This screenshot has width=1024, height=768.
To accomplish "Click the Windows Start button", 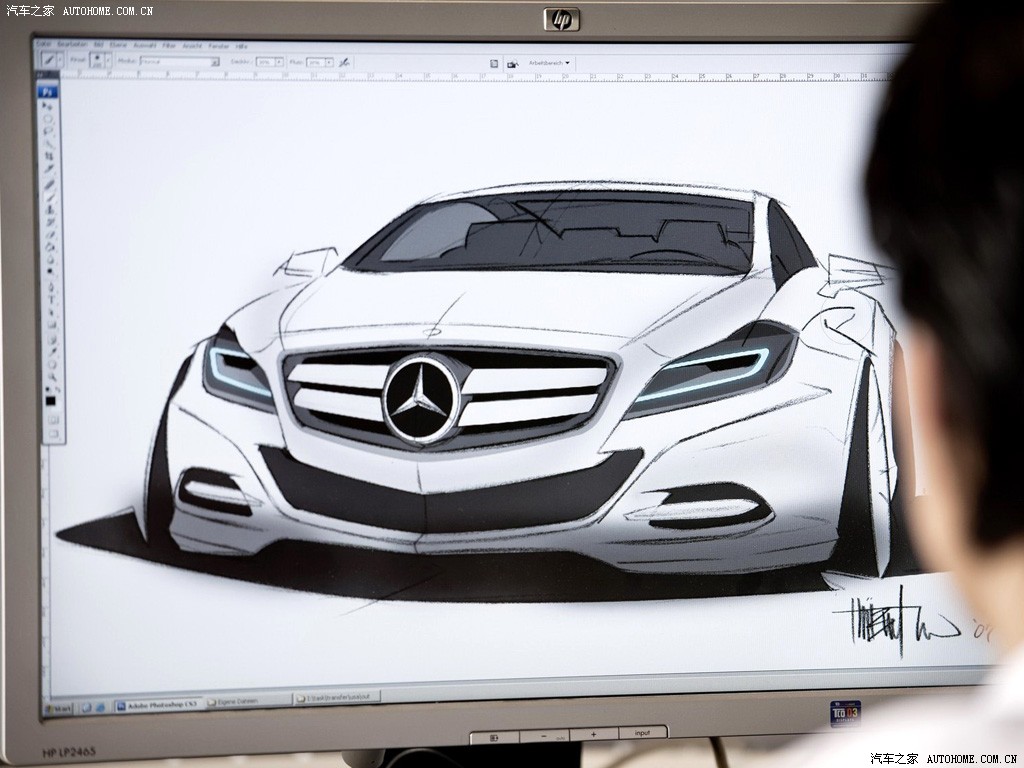I will [59, 706].
